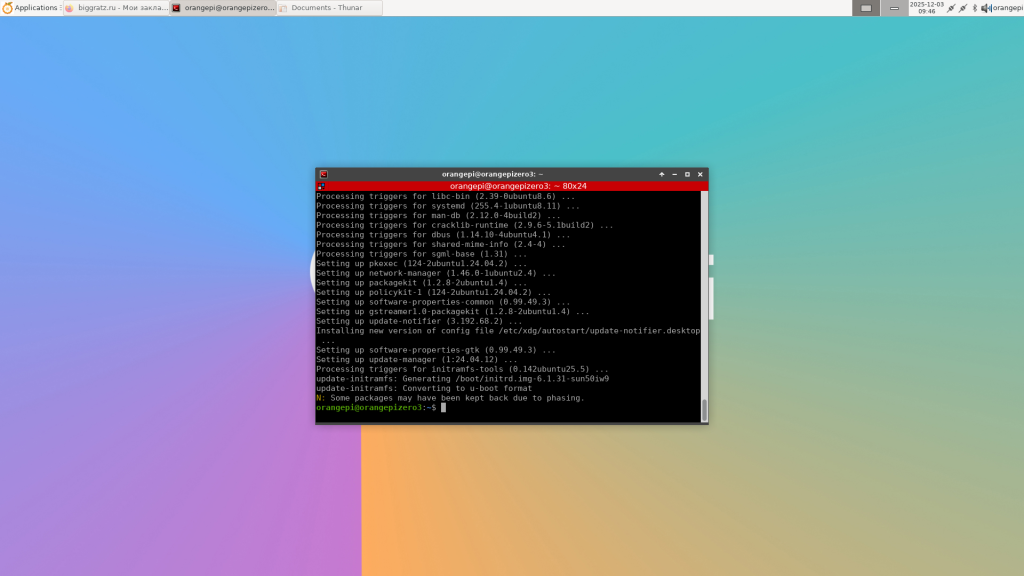1024x576 pixels.
Task: Shade the terminal window with up-arrow button
Action: coord(661,174)
